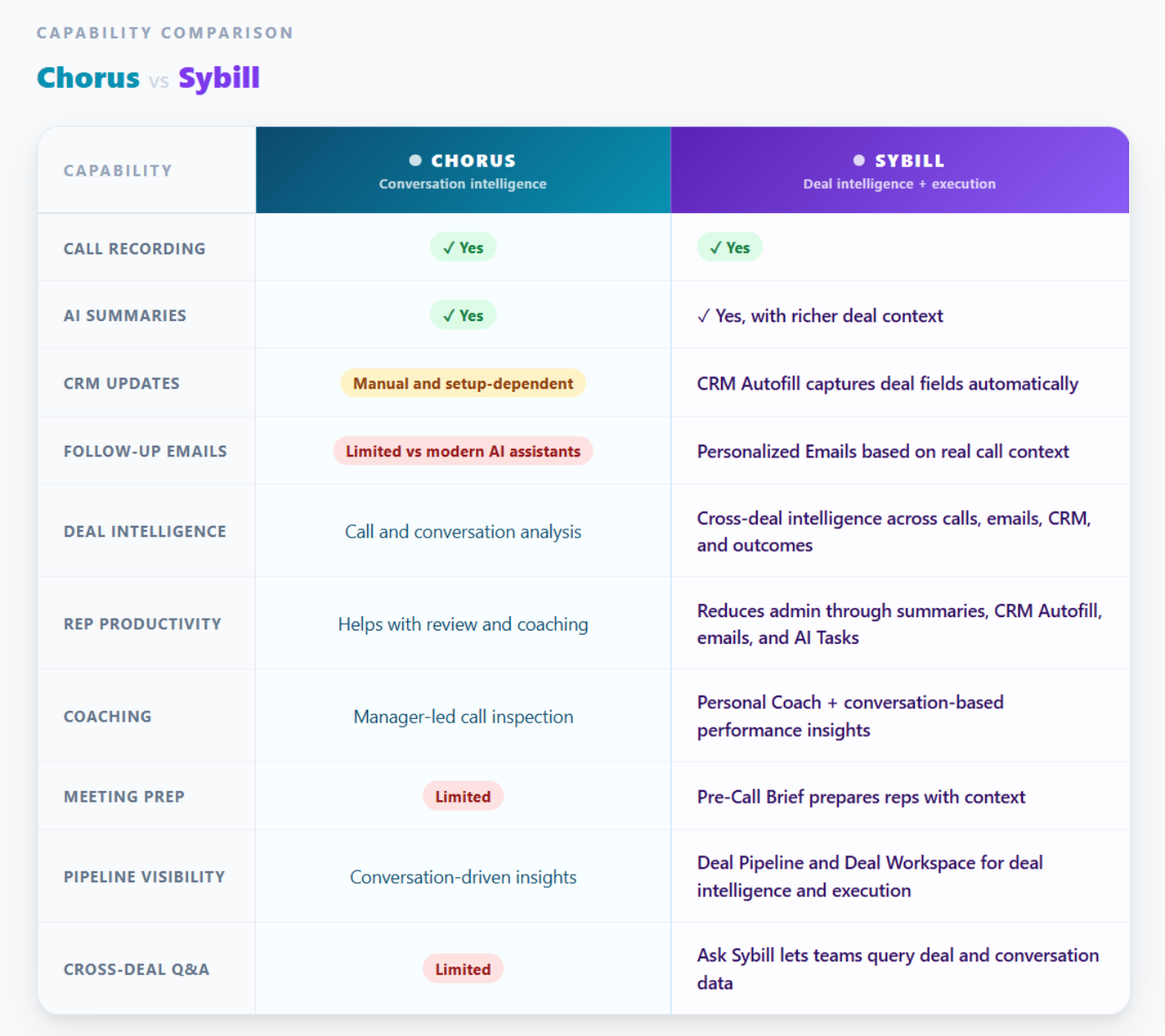Select the Call Recording row label
1165x1036 pixels.
(135, 248)
